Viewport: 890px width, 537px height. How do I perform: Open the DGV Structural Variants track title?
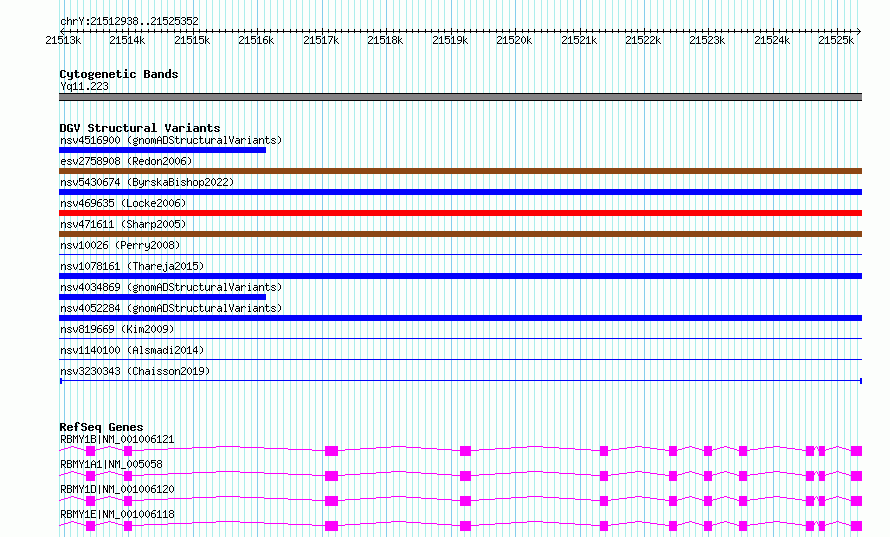tap(140, 128)
